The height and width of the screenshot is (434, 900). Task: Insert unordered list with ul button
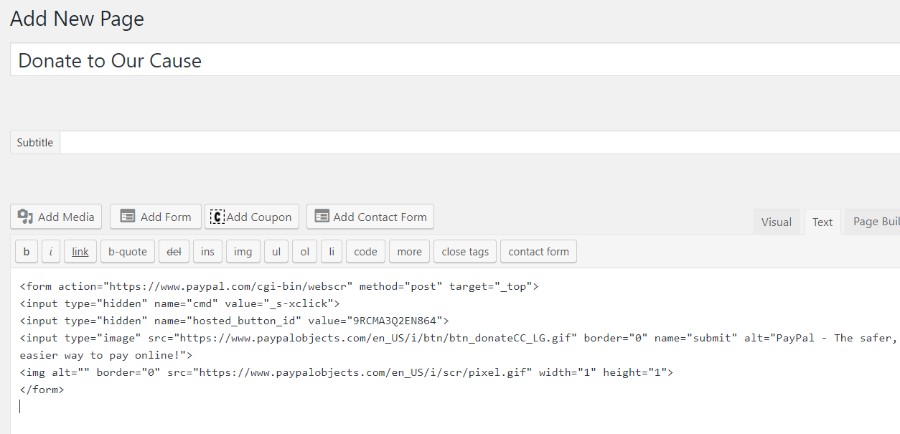(276, 252)
